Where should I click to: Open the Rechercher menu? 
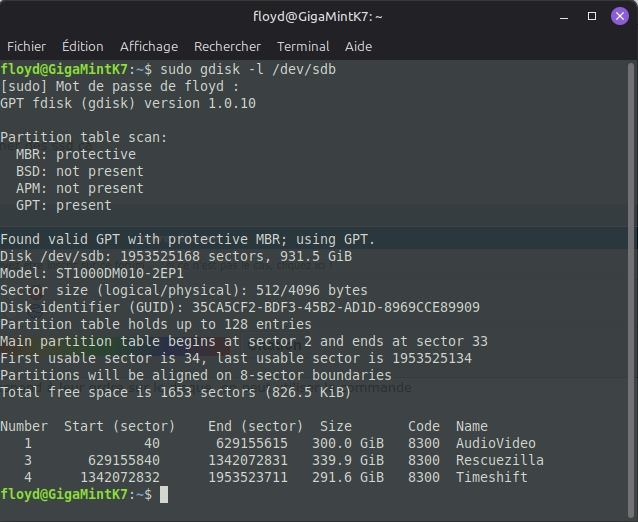pyautogui.click(x=227, y=46)
